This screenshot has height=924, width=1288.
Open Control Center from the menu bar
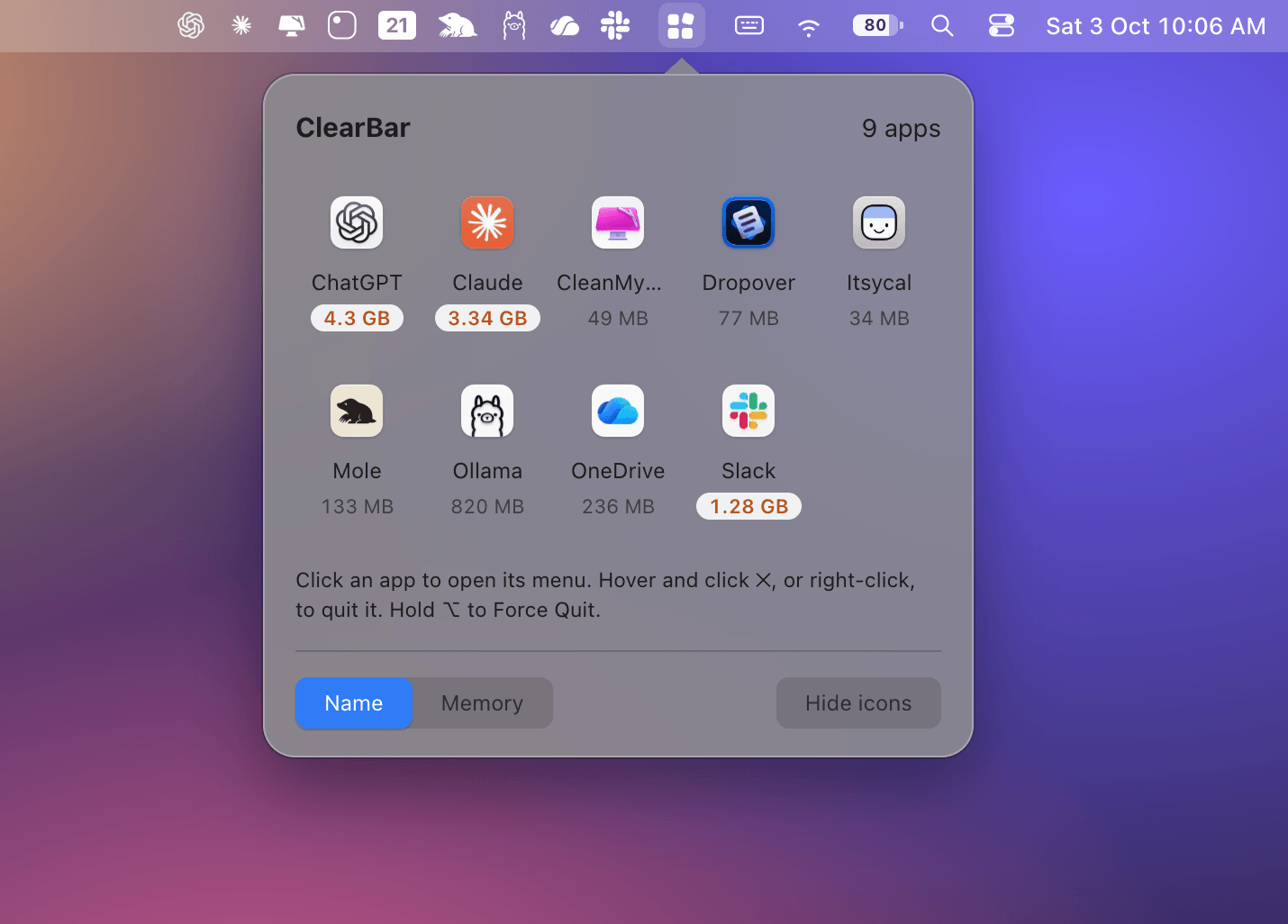(x=1002, y=25)
